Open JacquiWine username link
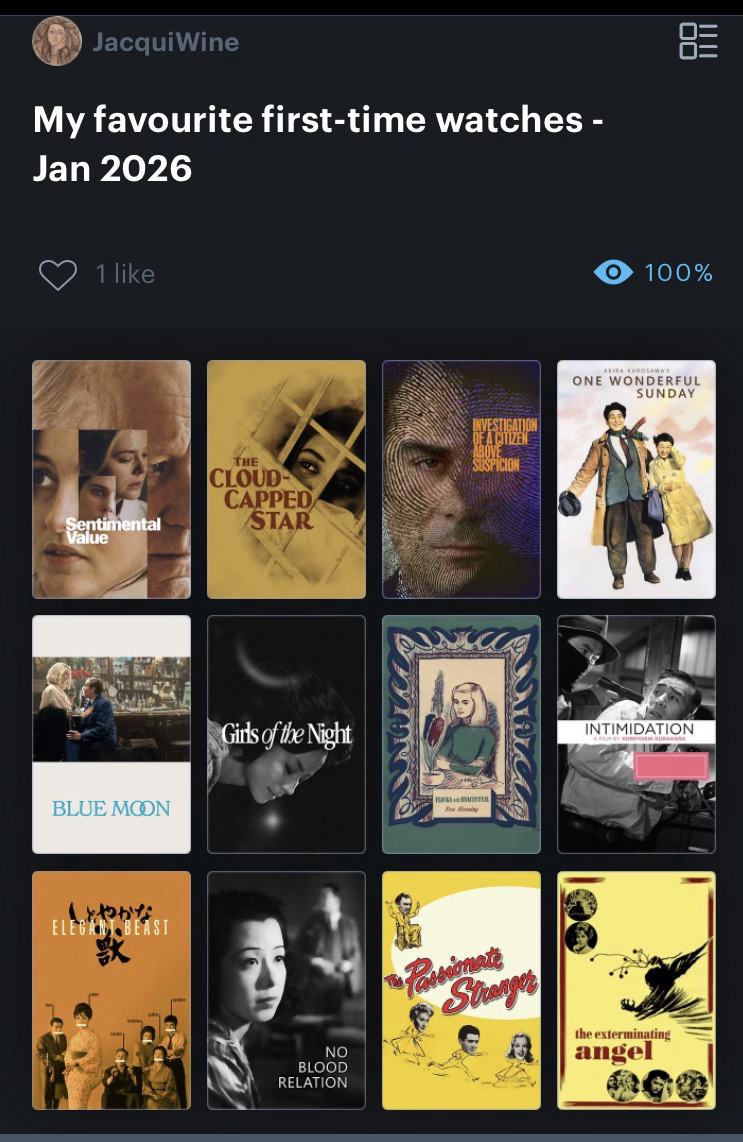The height and width of the screenshot is (1142, 743). click(165, 42)
